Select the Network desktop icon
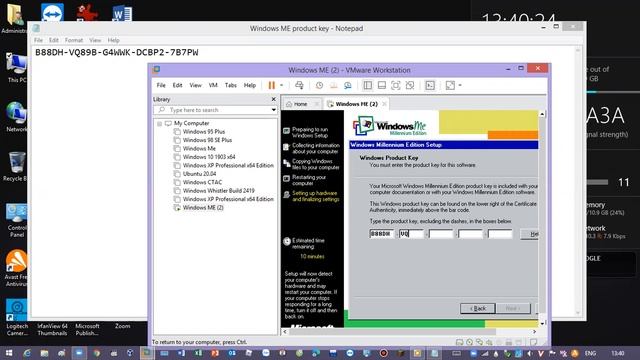The height and width of the screenshot is (360, 640). (16, 117)
